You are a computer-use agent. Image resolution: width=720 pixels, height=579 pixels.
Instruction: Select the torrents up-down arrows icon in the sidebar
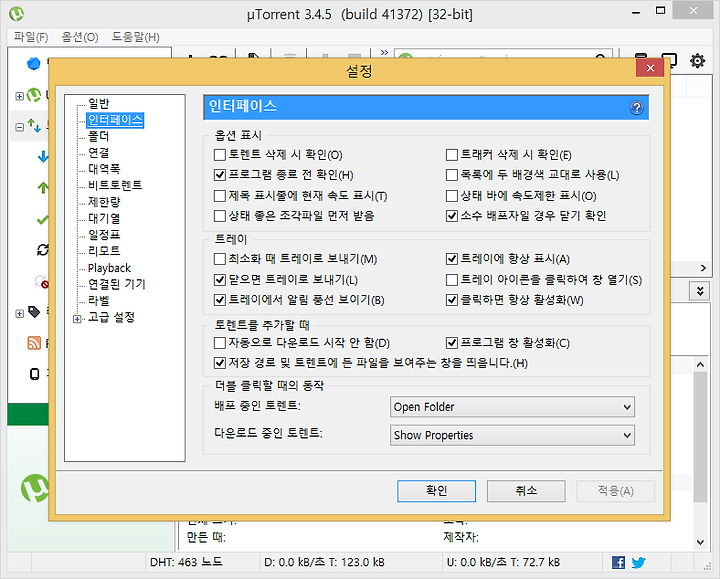(x=34, y=125)
